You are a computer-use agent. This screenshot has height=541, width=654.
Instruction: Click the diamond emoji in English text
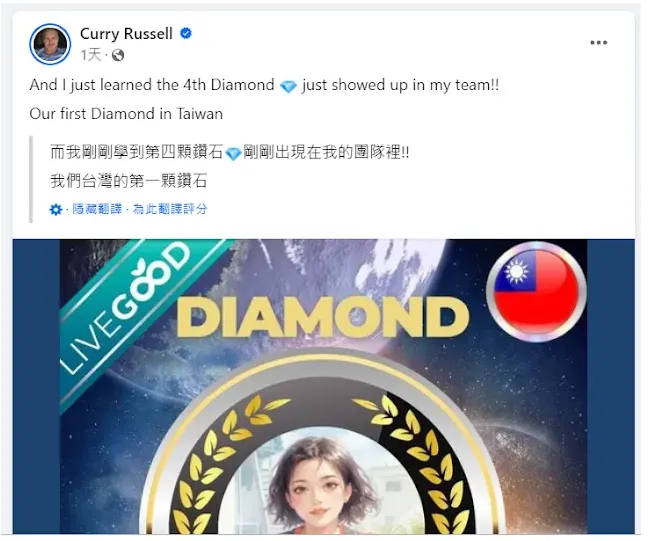point(288,86)
